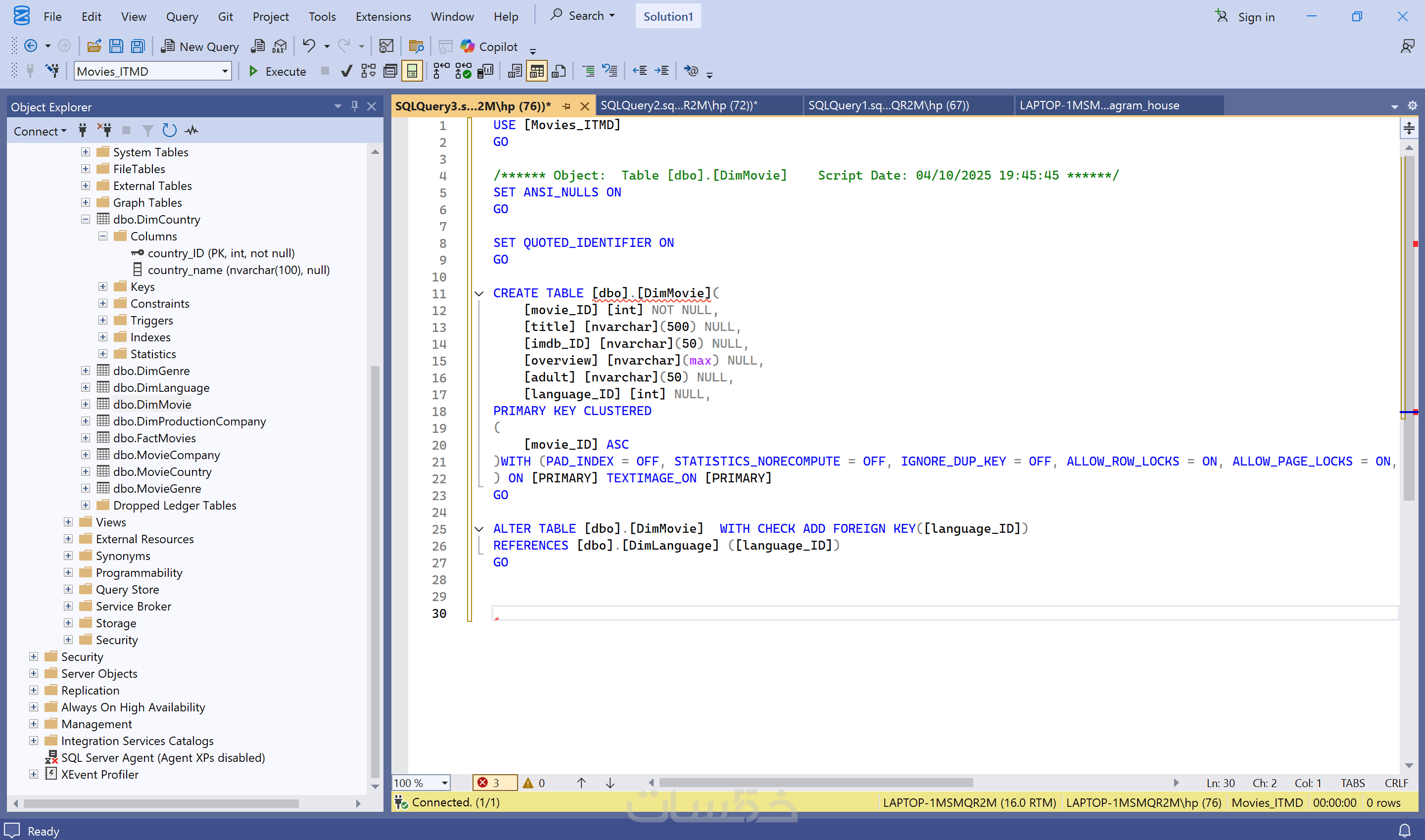The height and width of the screenshot is (840, 1425).
Task: Open a new Database Engine Query icon
Action: 258,47
